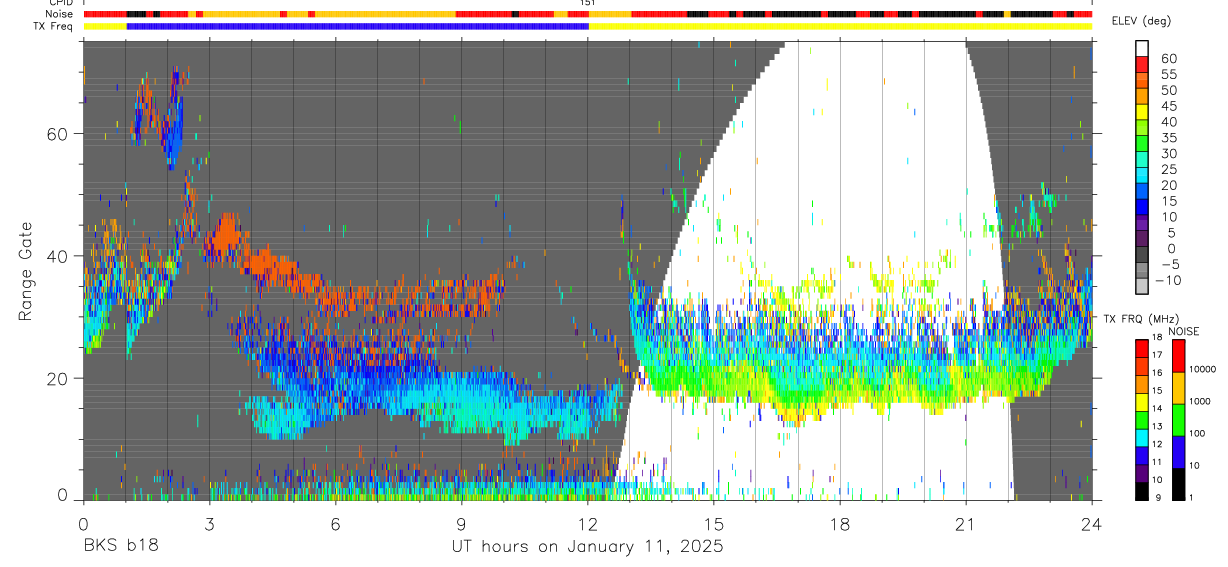Screen dimensions: 1228x567
Task: Click the ELEV colorbar label '30'
Action: (1169, 153)
